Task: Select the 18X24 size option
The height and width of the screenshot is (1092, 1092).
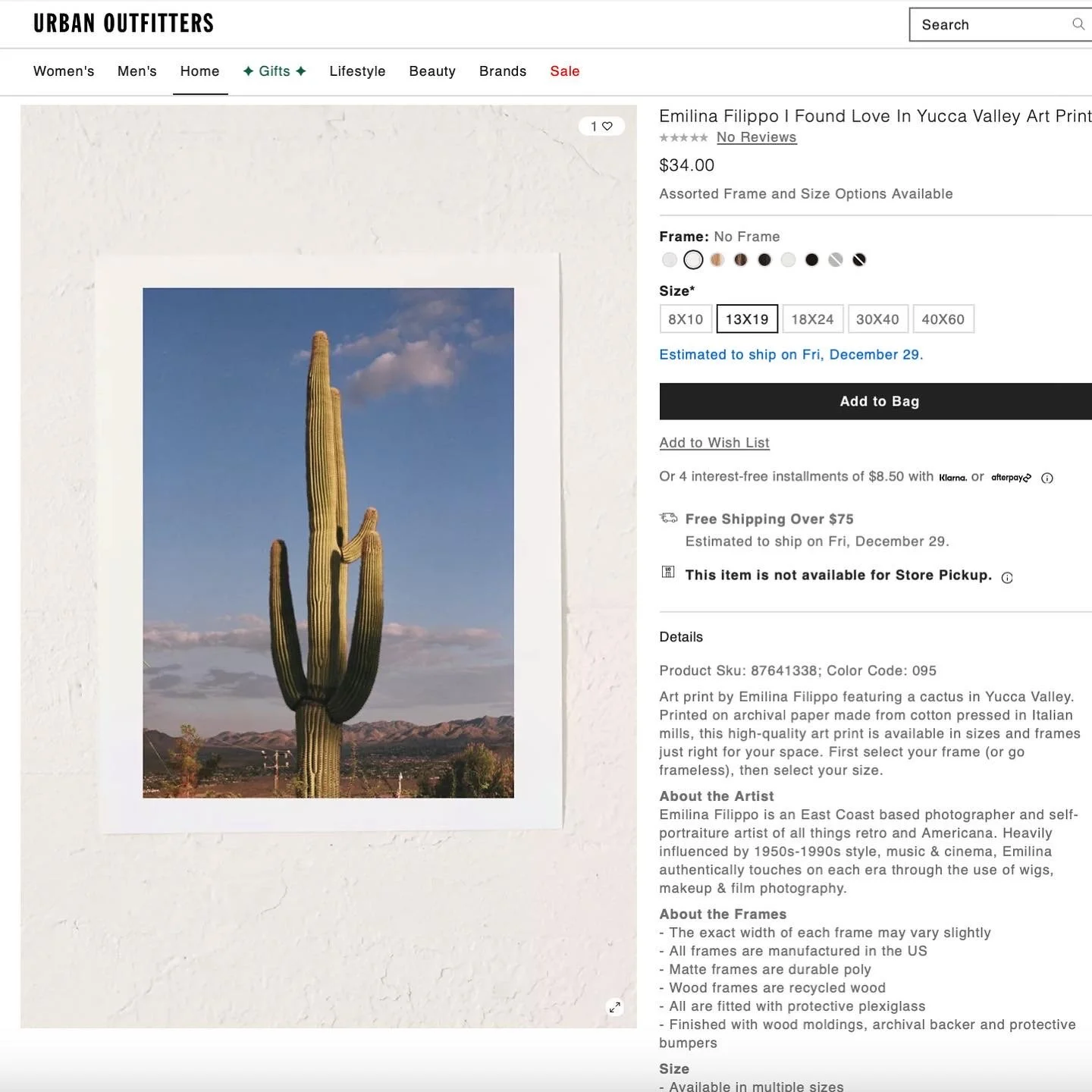Action: (x=812, y=319)
